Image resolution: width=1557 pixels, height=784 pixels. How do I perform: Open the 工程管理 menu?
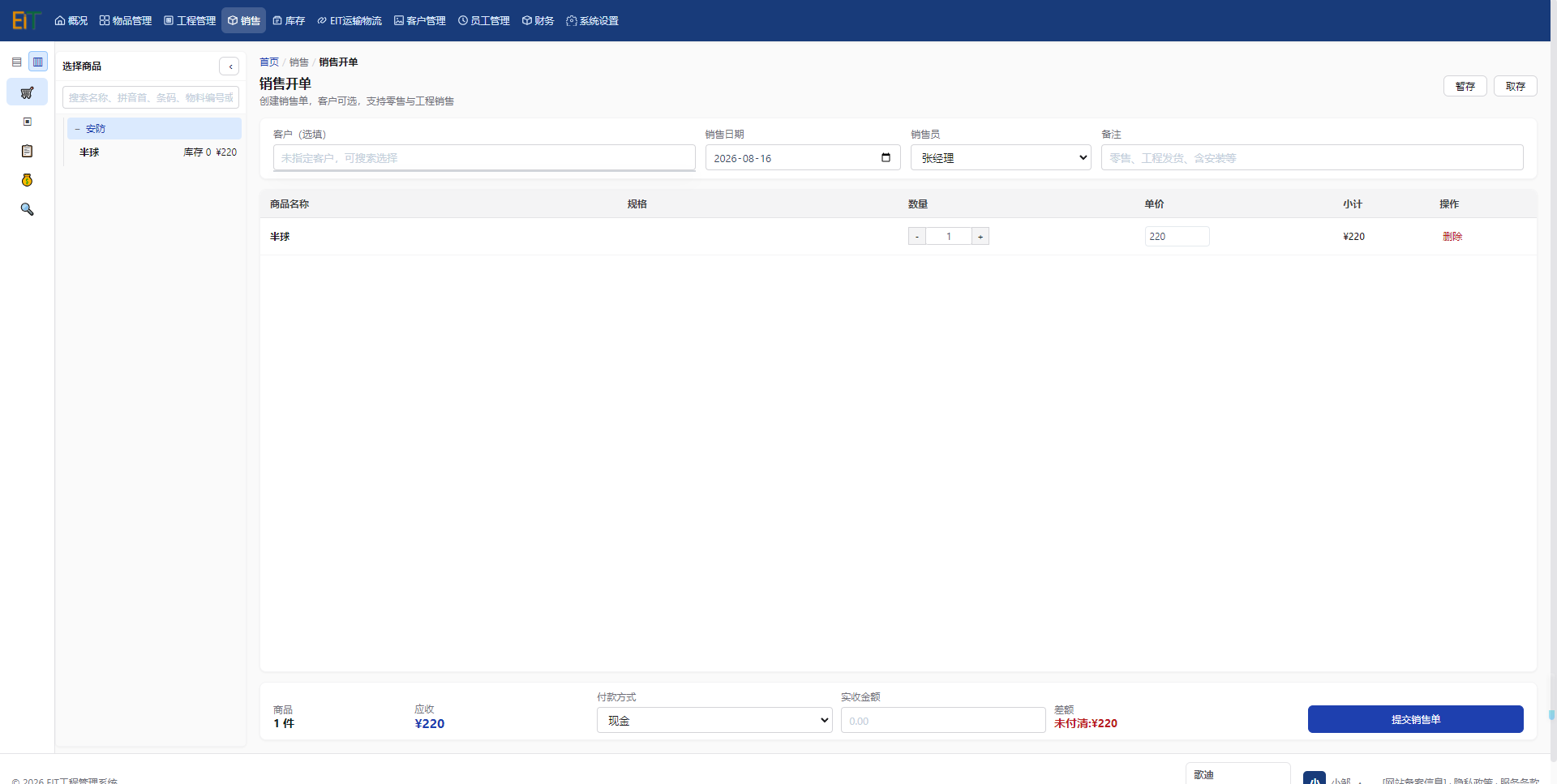click(x=190, y=20)
